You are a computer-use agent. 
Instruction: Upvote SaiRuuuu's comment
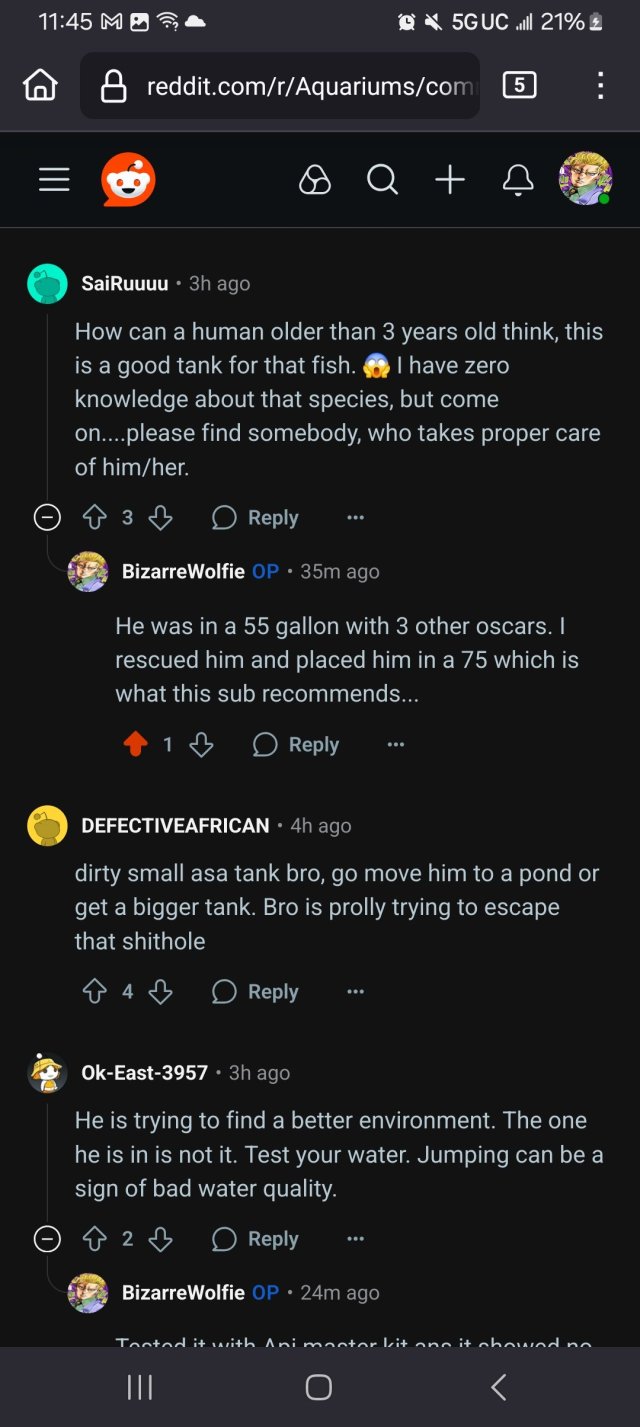pyautogui.click(x=95, y=517)
